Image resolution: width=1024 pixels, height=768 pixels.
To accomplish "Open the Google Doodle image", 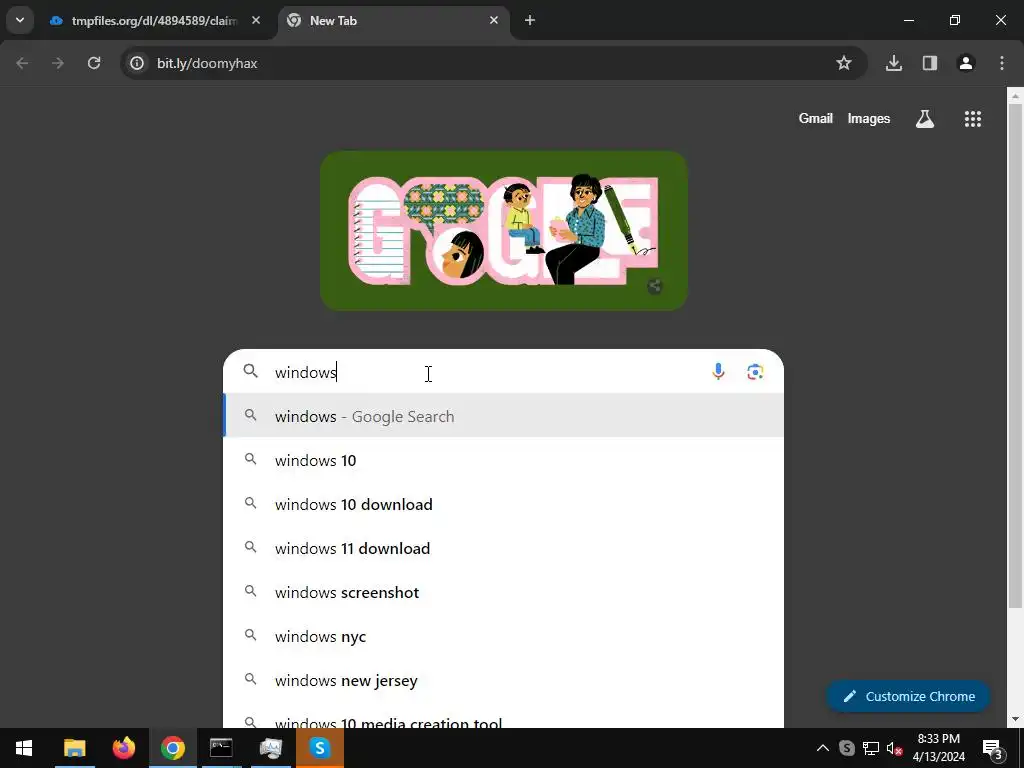I will pyautogui.click(x=504, y=231).
